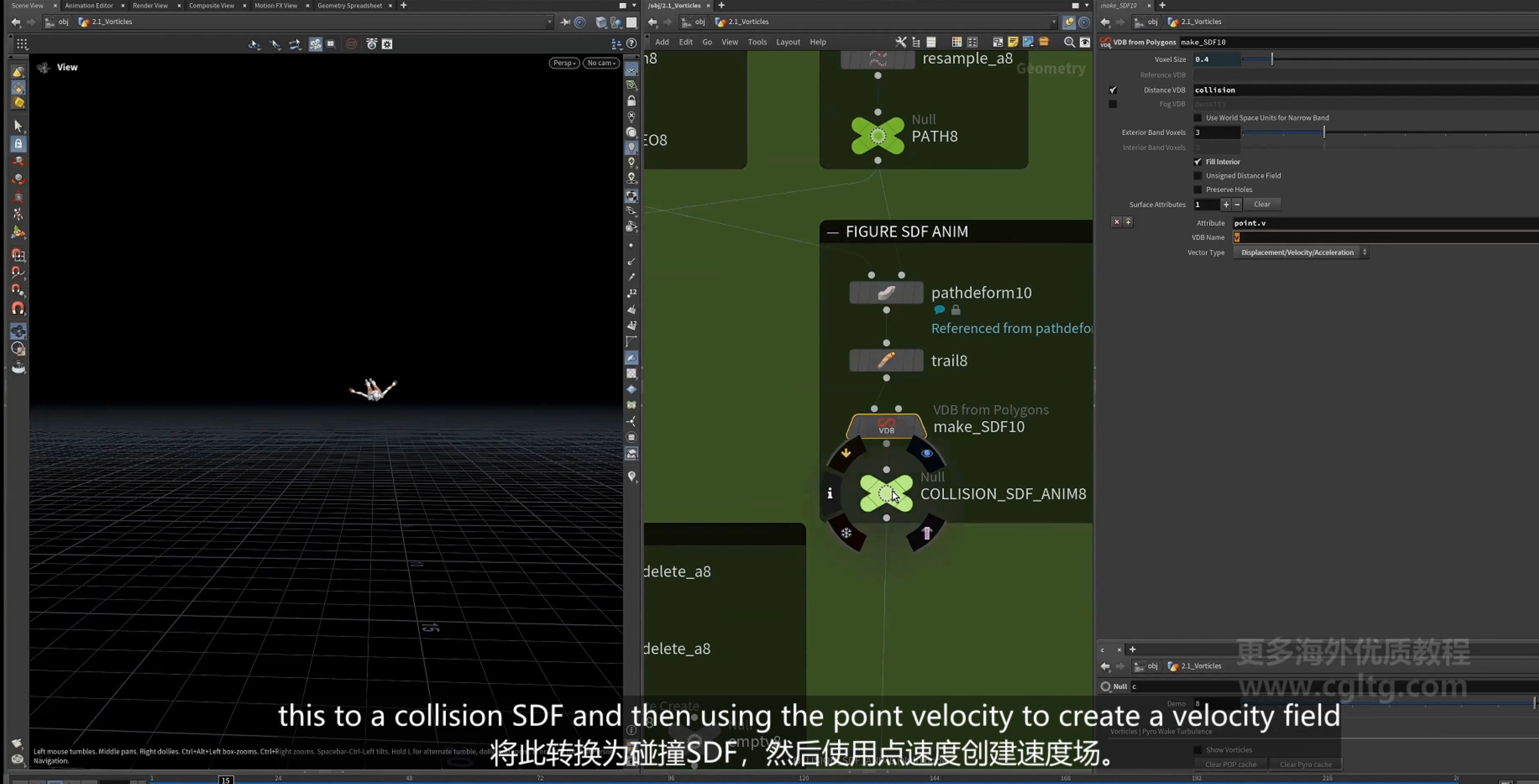Image resolution: width=1539 pixels, height=784 pixels.
Task: Click the arrow select tool in left toolbar
Action: (18, 126)
